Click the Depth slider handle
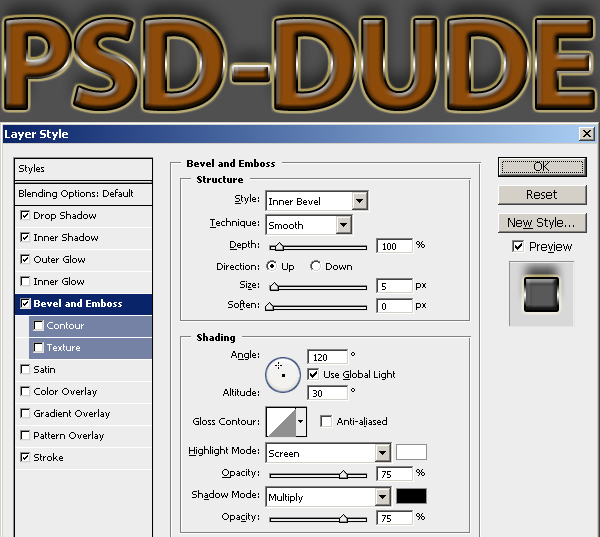600x537 pixels. (x=279, y=247)
